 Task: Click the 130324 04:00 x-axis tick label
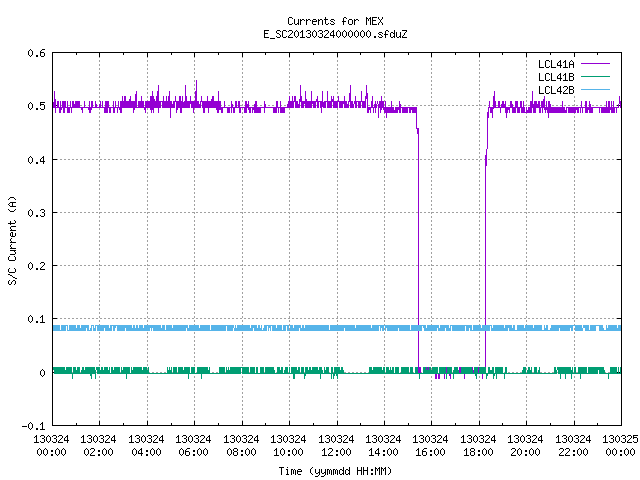(146, 446)
